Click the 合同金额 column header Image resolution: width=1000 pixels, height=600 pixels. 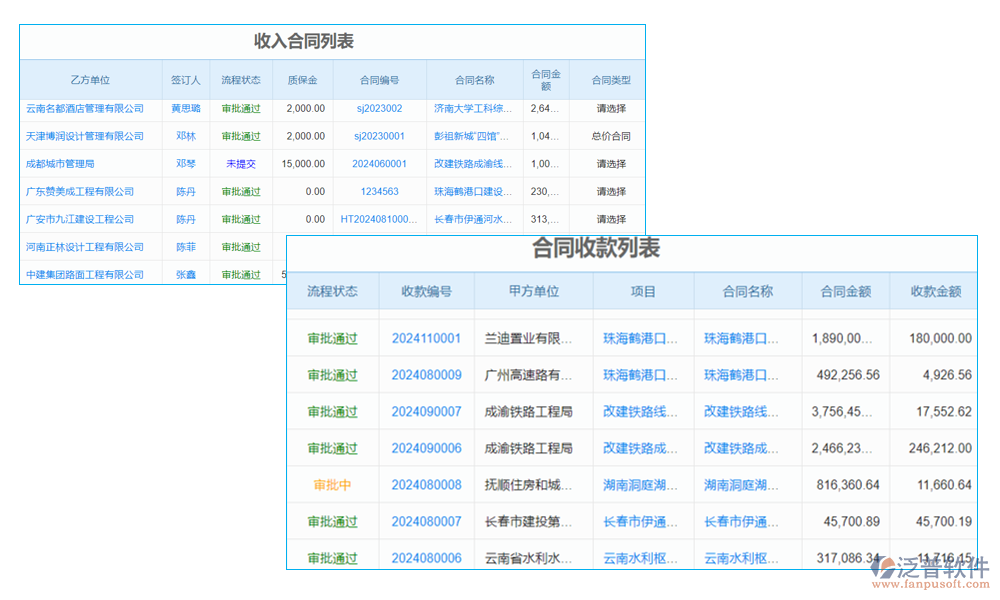[x=845, y=290]
